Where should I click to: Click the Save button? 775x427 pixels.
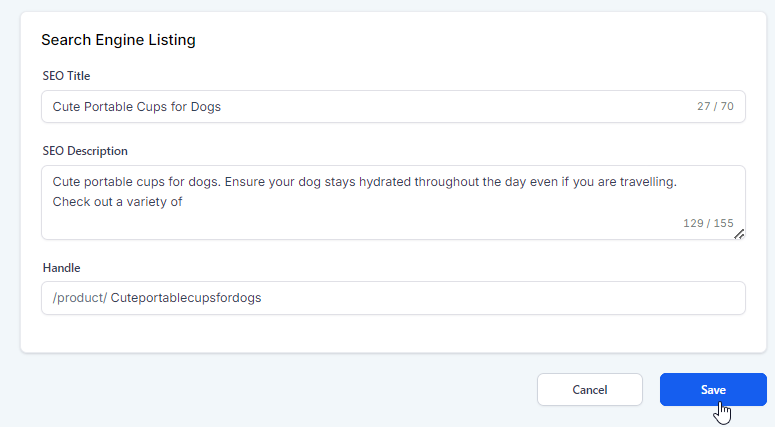point(712,389)
